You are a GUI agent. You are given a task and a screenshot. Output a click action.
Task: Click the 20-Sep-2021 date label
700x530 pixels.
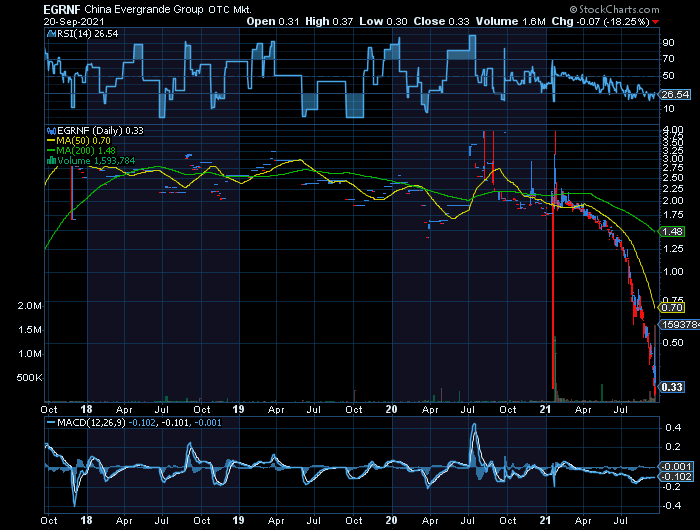74,21
